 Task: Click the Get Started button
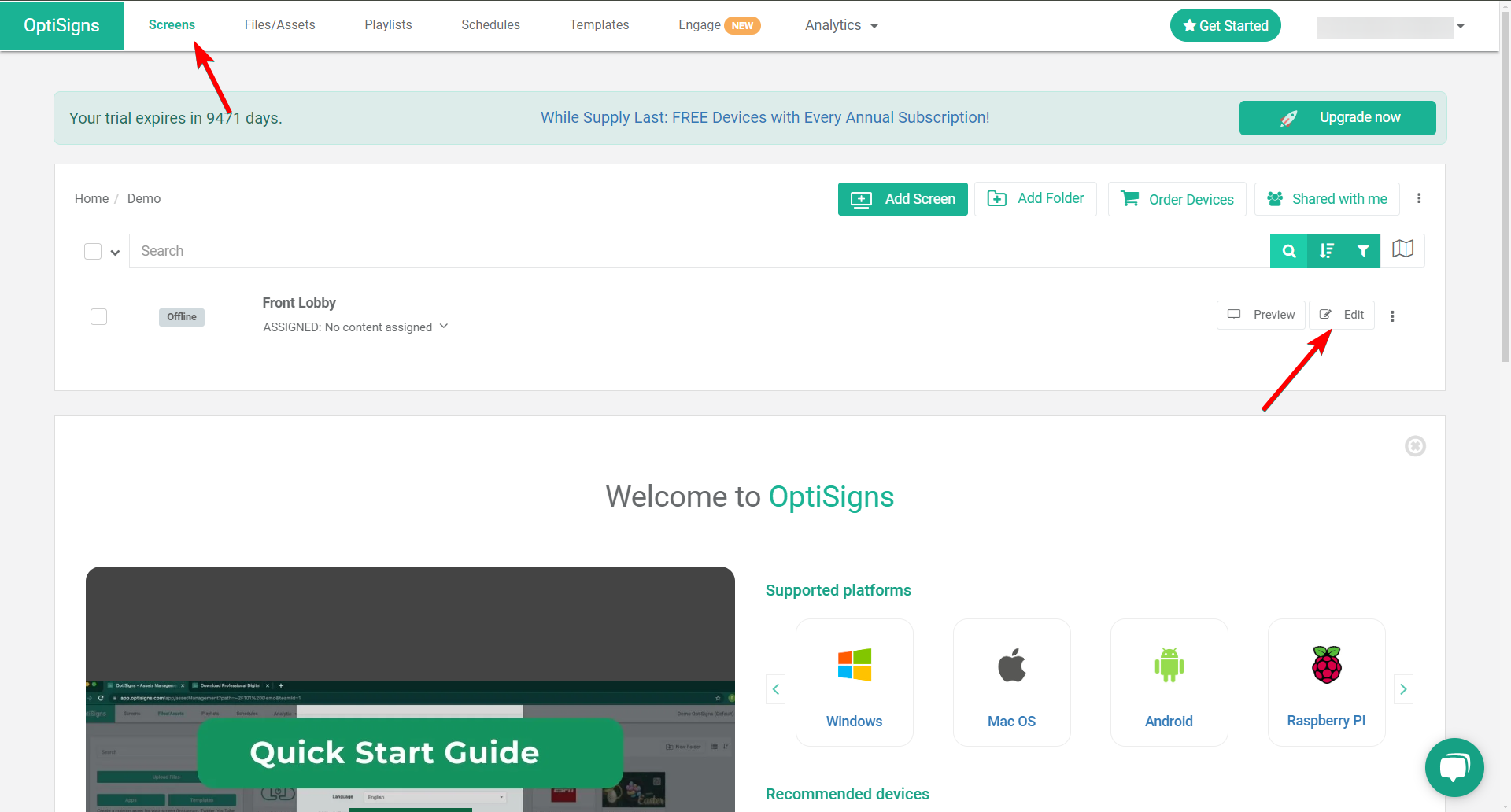(1225, 25)
